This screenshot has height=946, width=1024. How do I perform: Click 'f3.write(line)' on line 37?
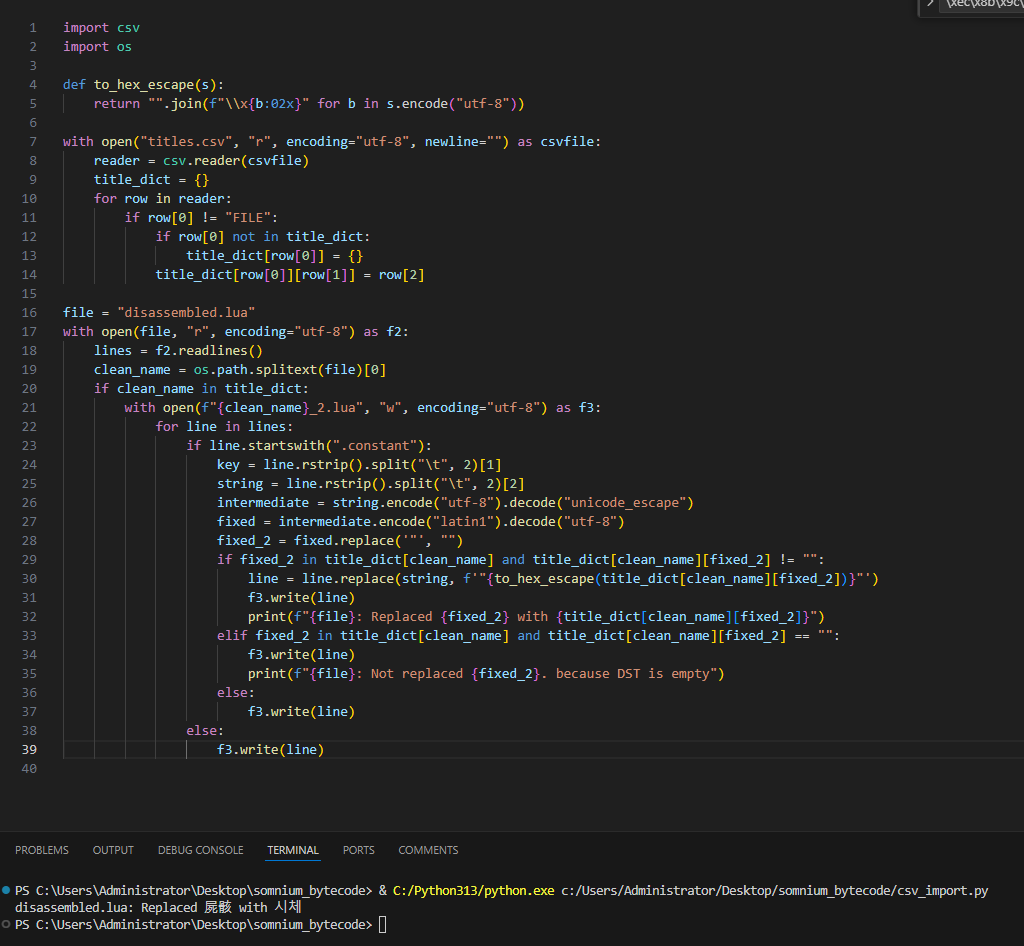[301, 712]
